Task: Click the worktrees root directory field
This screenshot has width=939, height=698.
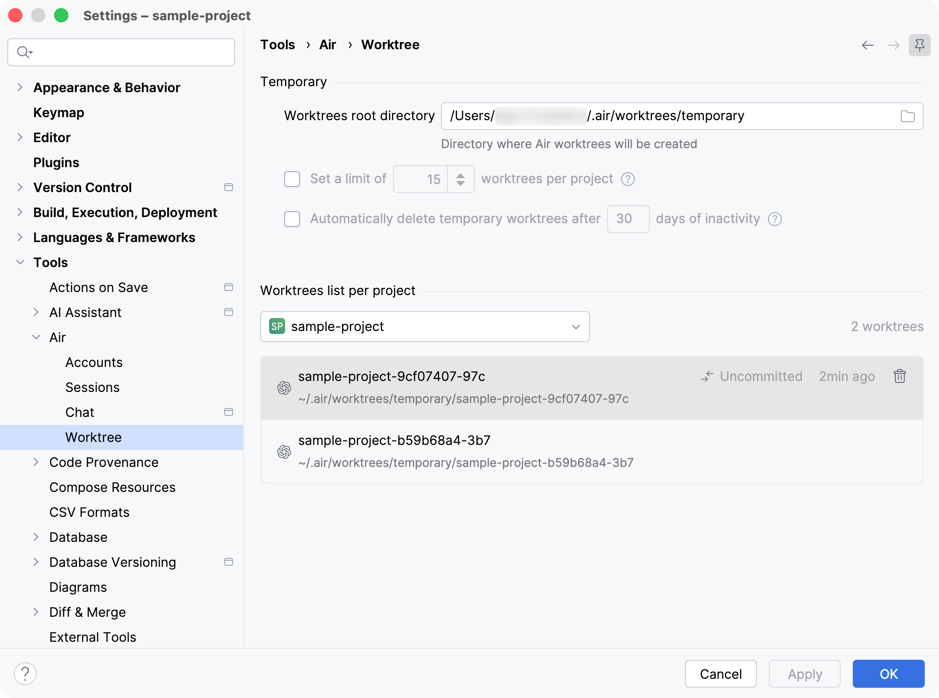Action: [x=682, y=116]
